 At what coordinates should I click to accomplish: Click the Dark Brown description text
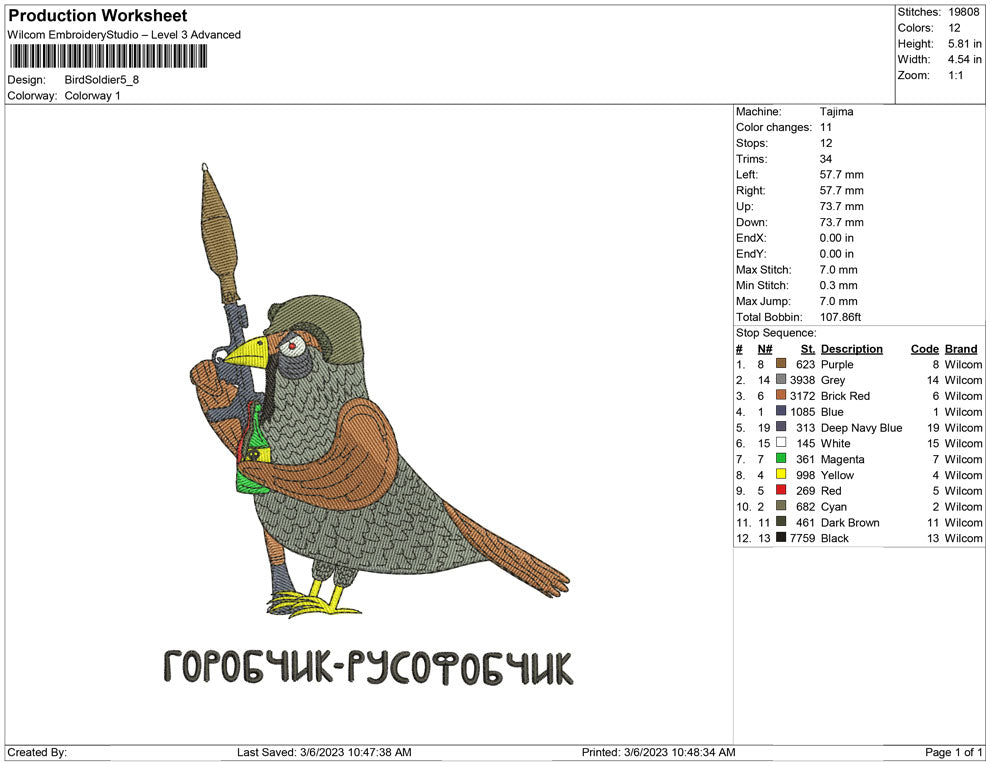(850, 522)
